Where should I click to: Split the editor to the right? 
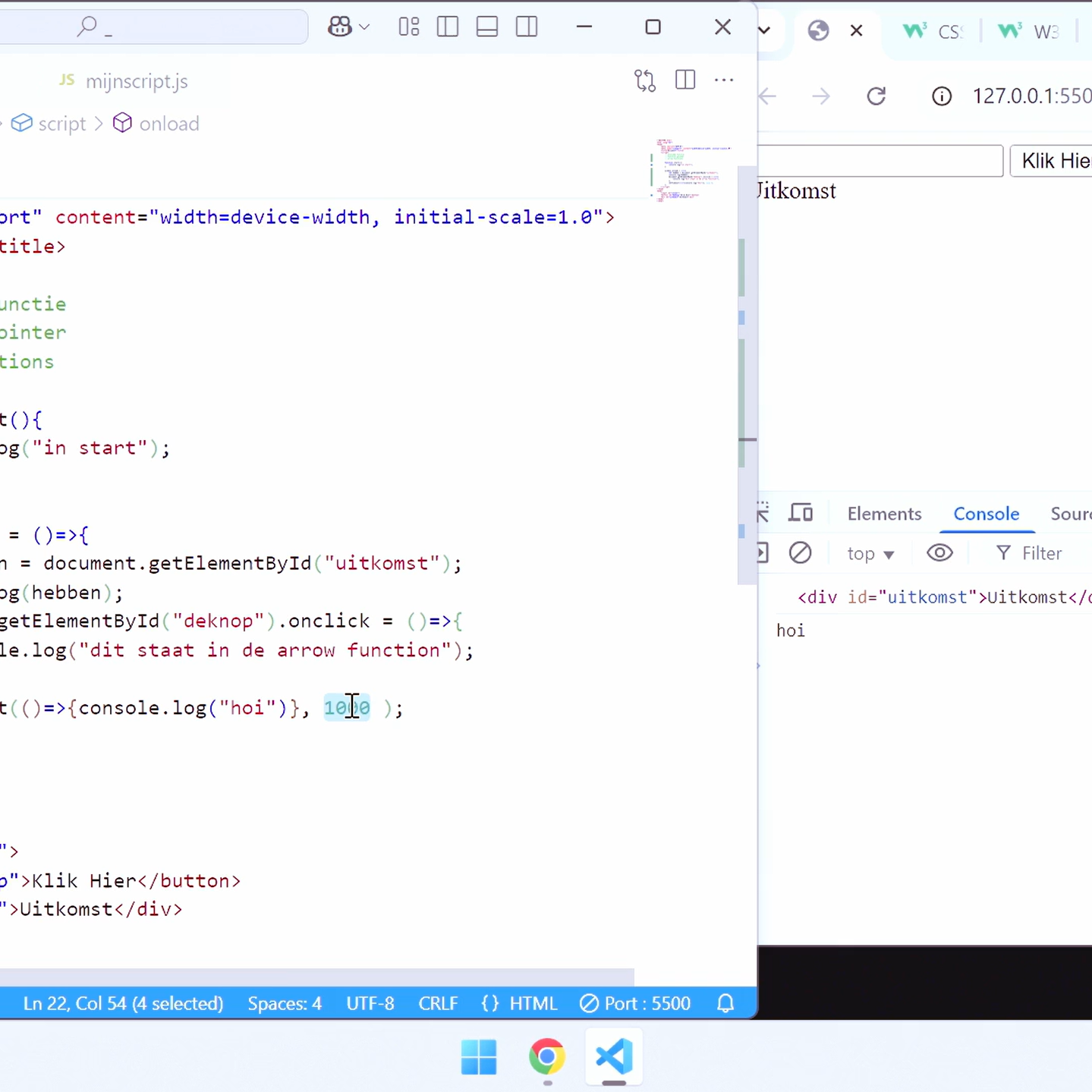(685, 80)
